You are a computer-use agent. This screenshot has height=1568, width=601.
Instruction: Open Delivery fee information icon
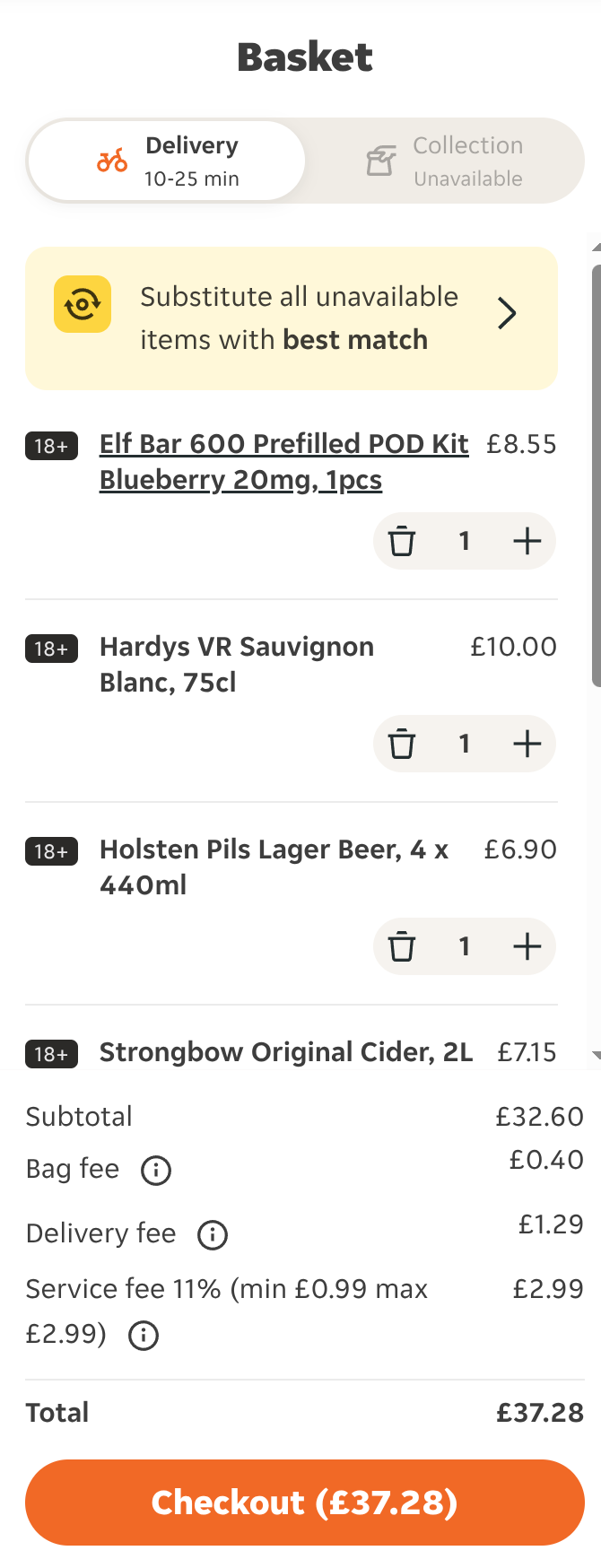(213, 1234)
